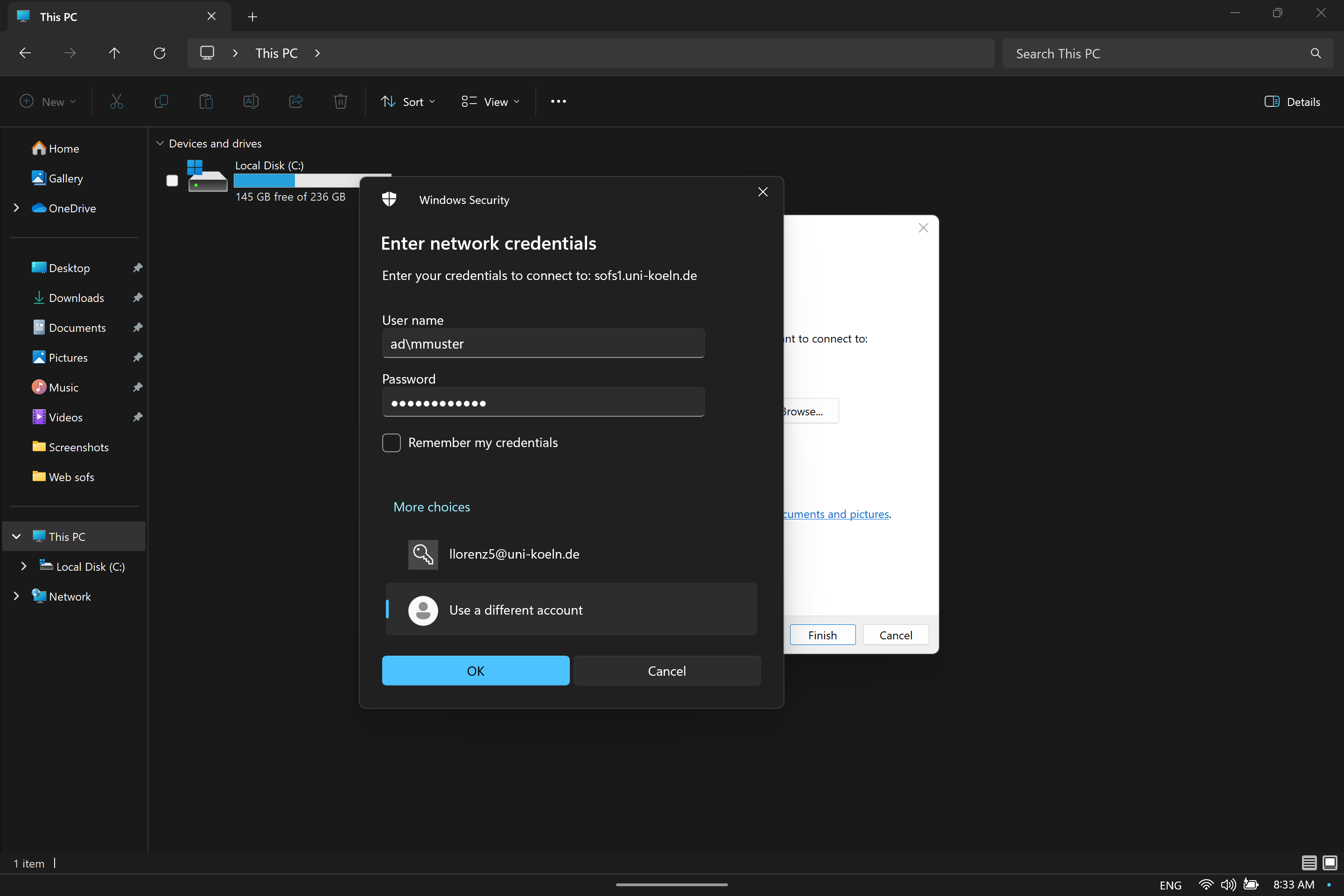Open the Web sofs folder
Viewport: 1344px width, 896px height.
point(63,477)
